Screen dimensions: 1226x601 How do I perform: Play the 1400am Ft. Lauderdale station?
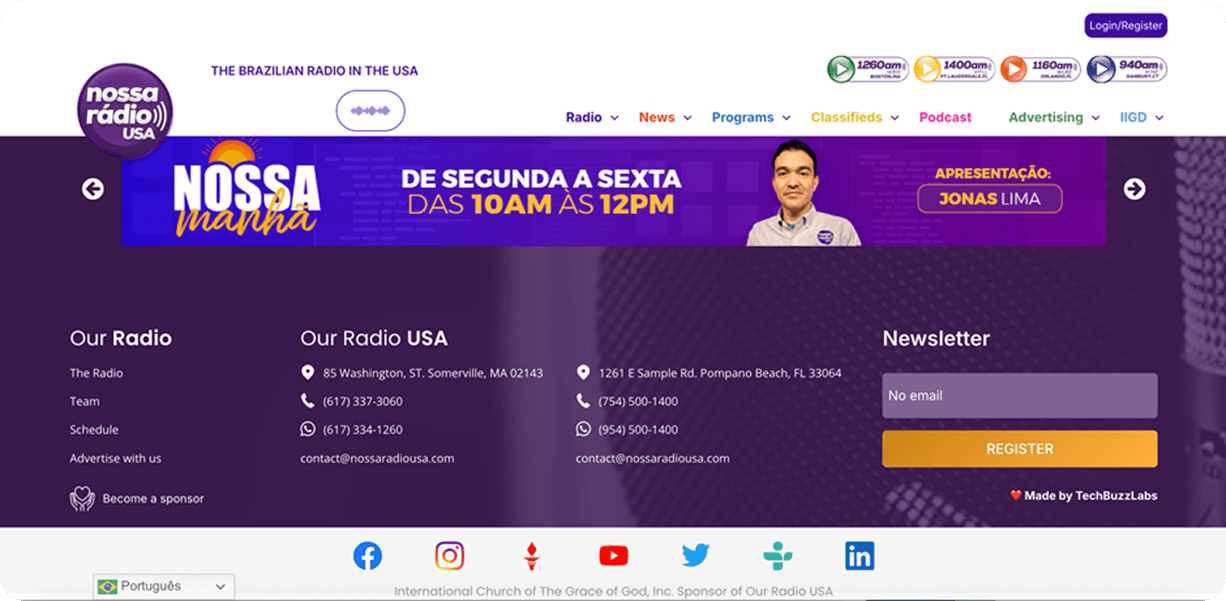click(954, 69)
